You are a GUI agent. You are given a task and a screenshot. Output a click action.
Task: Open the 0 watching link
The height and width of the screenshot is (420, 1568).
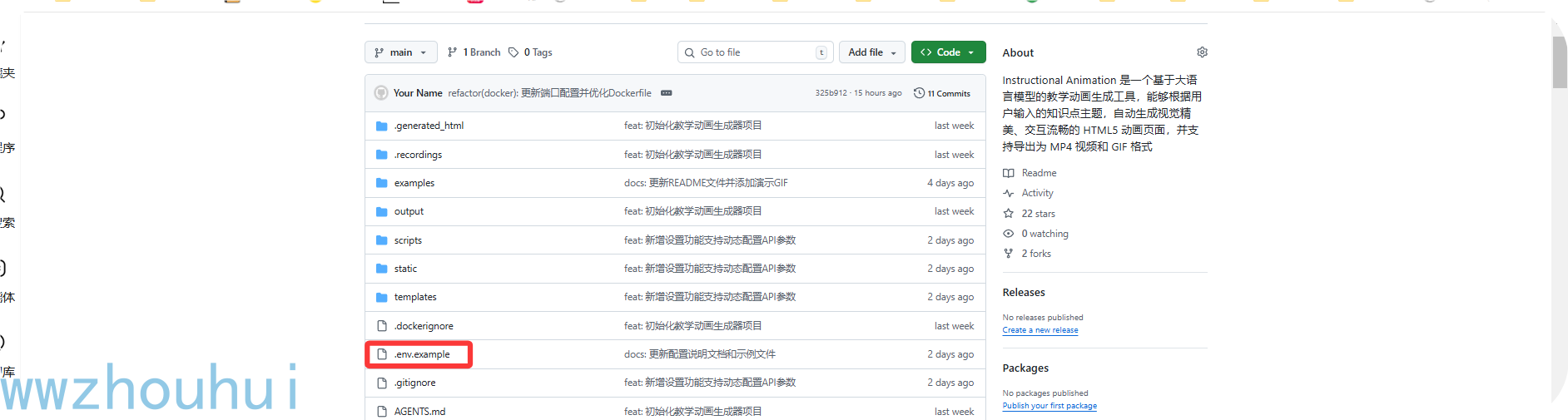pos(1045,234)
